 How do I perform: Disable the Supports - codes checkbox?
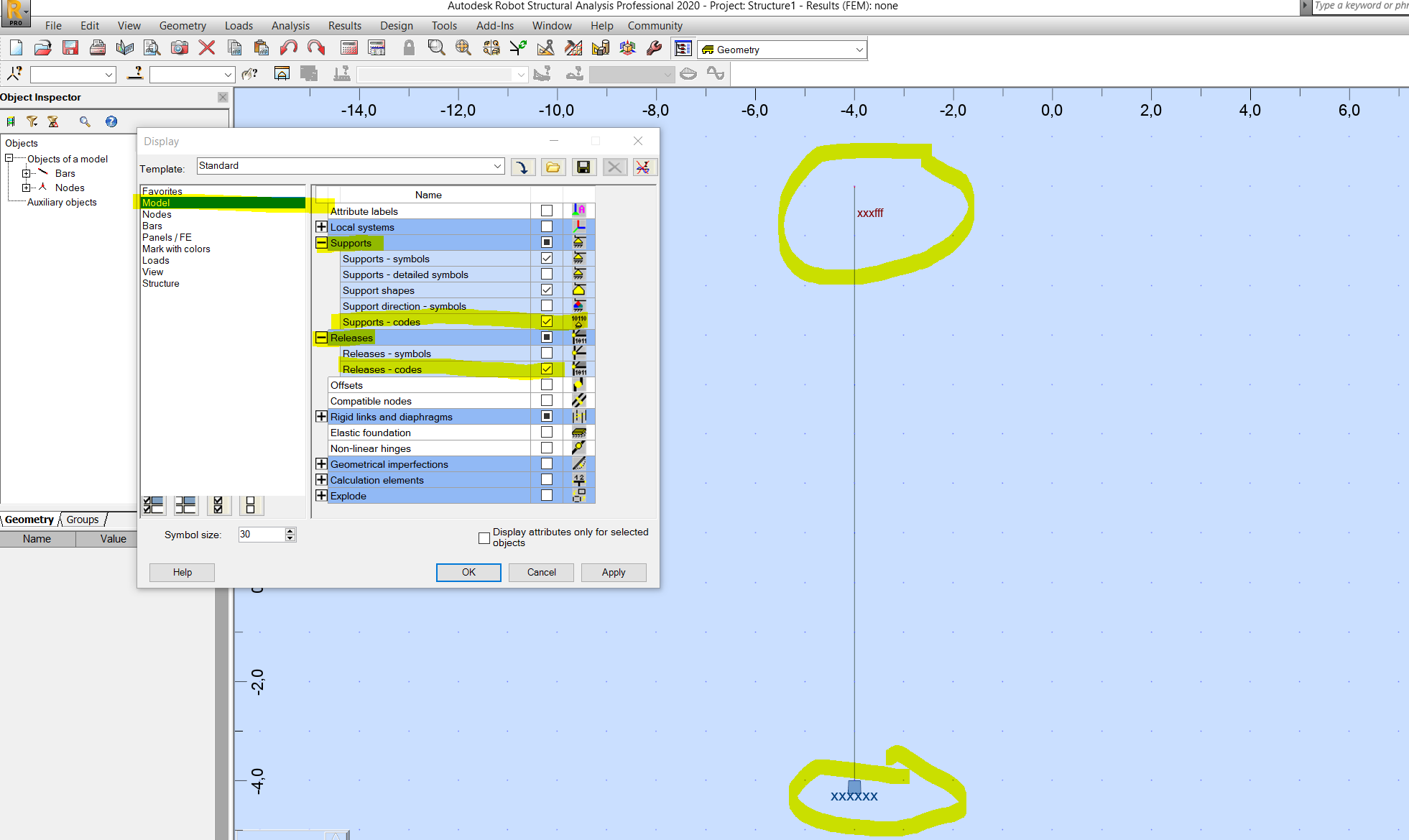[546, 321]
